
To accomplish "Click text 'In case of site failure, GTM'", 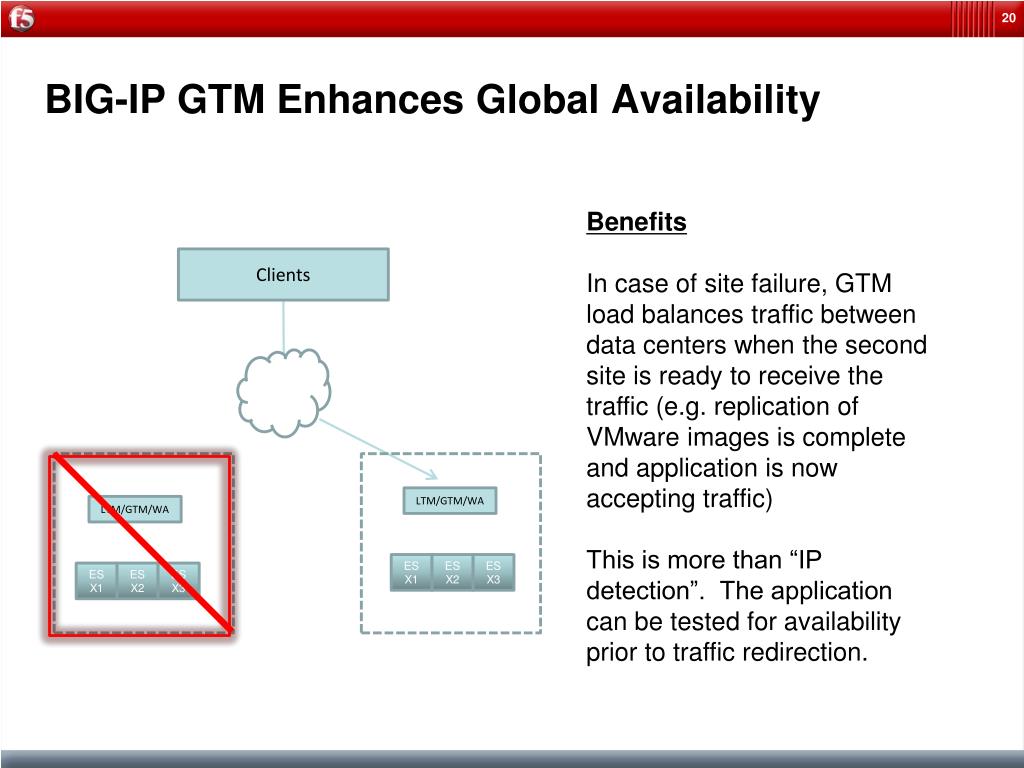I will click(739, 283).
